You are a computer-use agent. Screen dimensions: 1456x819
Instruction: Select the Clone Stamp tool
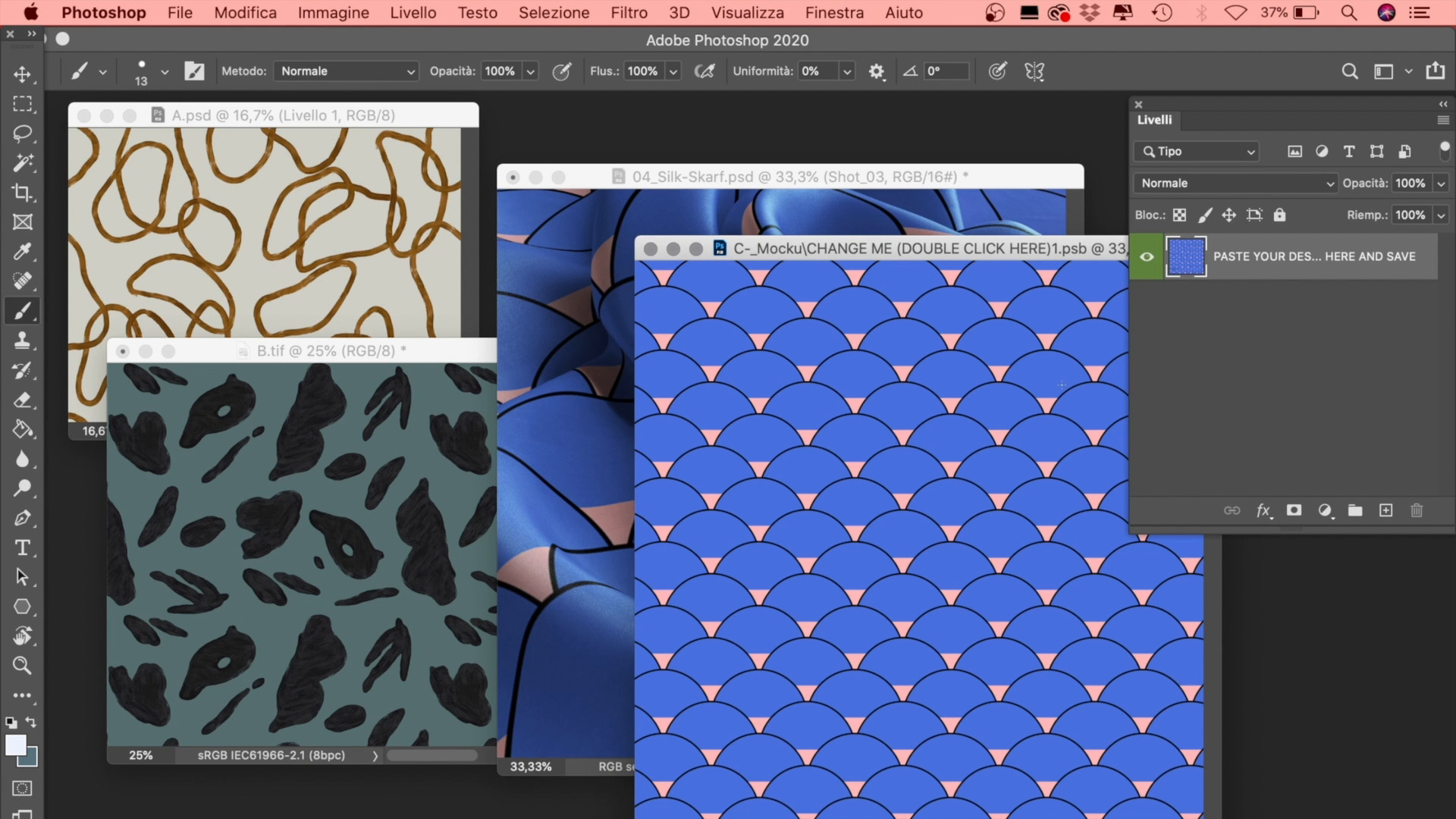(22, 340)
